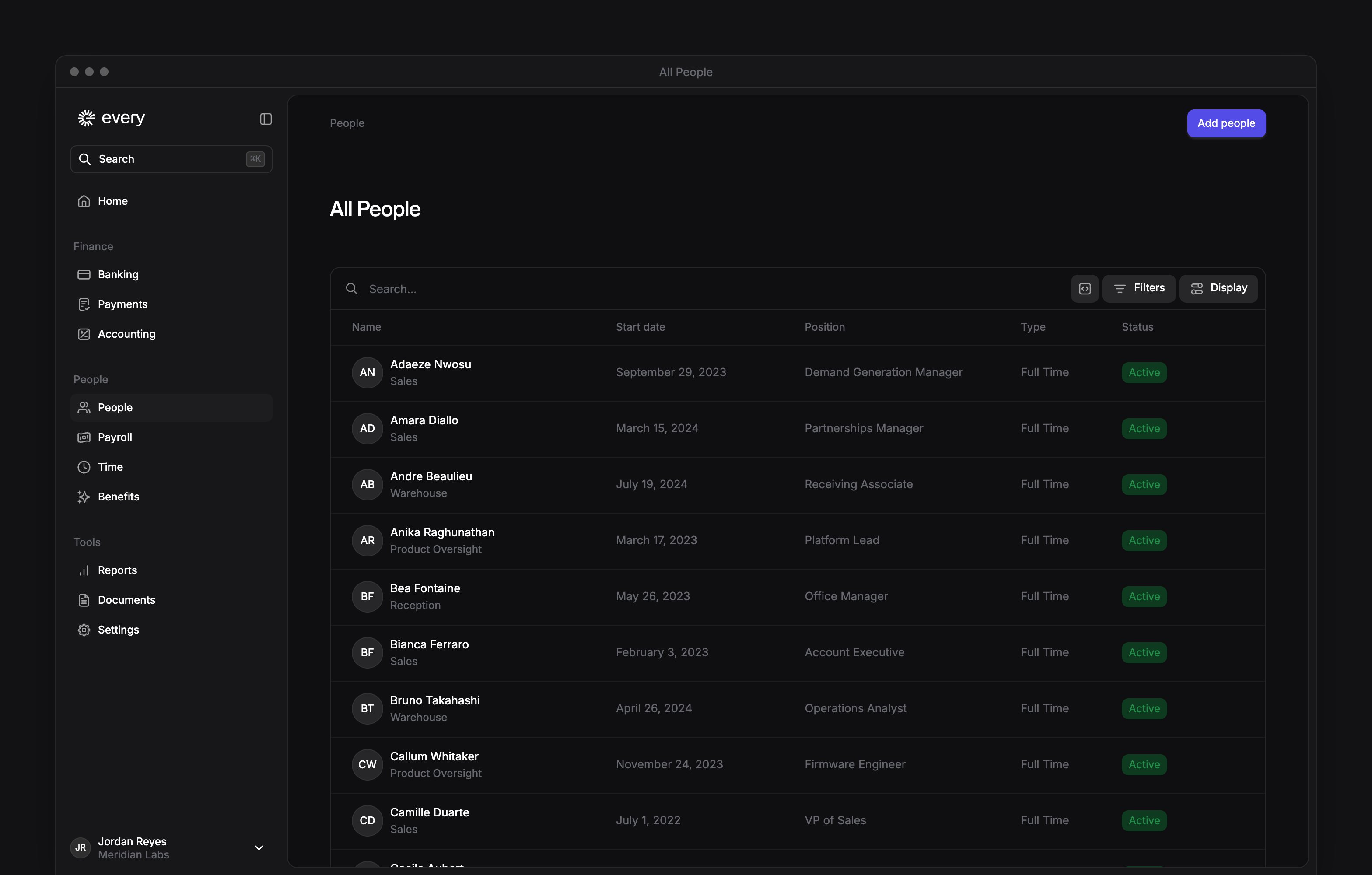Click the Time clock icon
The height and width of the screenshot is (875, 1372).
(84, 467)
